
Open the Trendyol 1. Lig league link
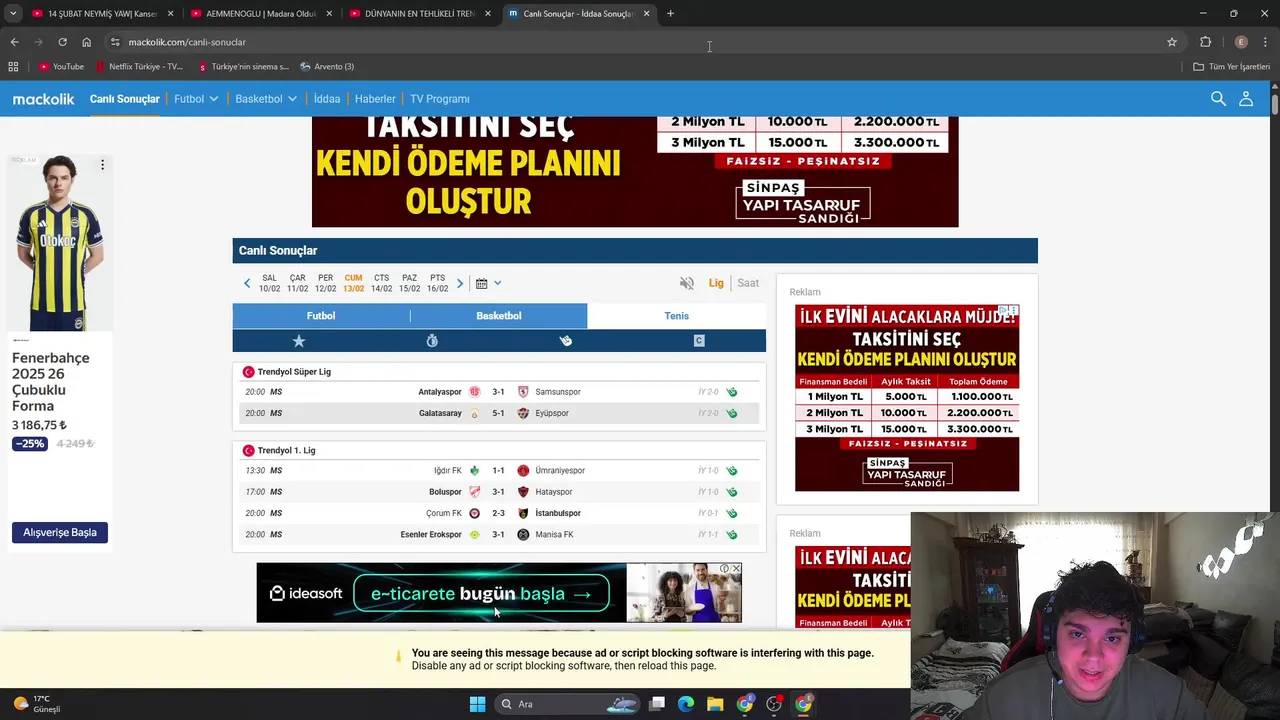click(286, 451)
